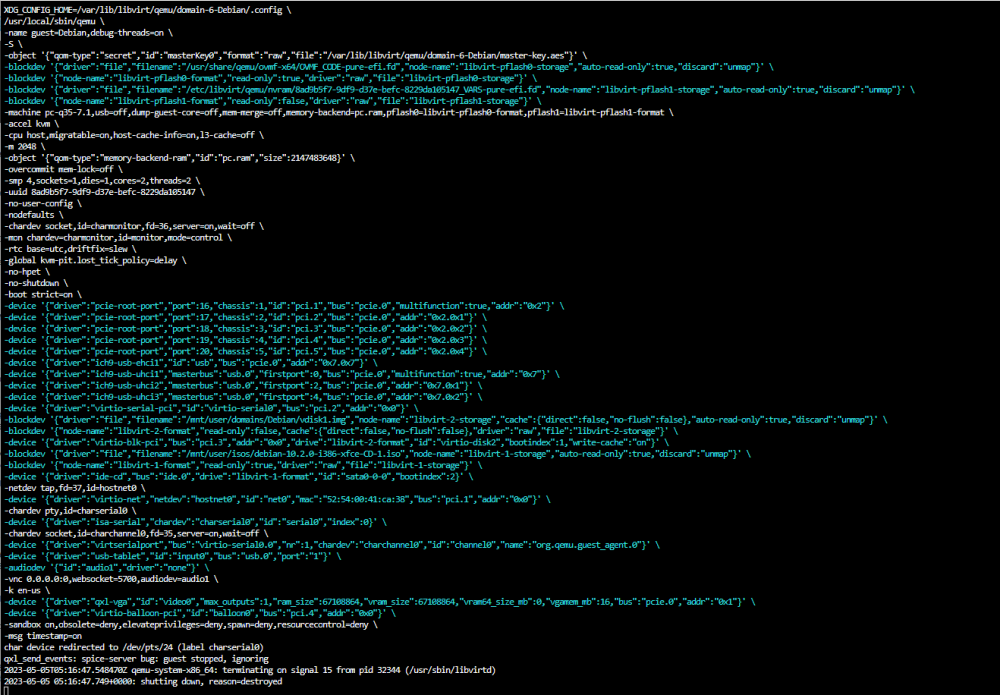Select the libvirt-1-format blockdev line
Screen dimensions: 1000x695
pyautogui.click(x=243, y=465)
